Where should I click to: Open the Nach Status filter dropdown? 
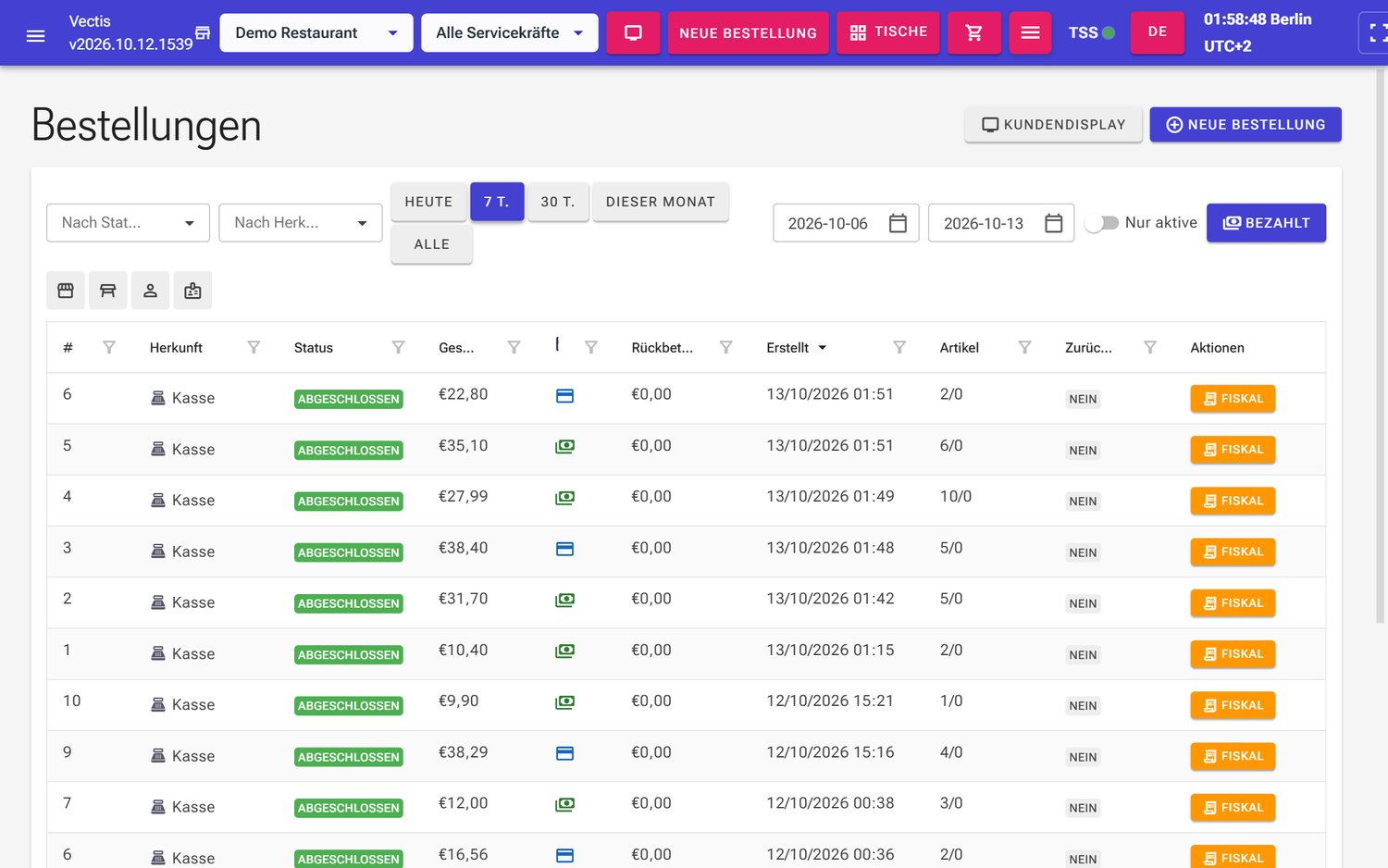pos(128,223)
